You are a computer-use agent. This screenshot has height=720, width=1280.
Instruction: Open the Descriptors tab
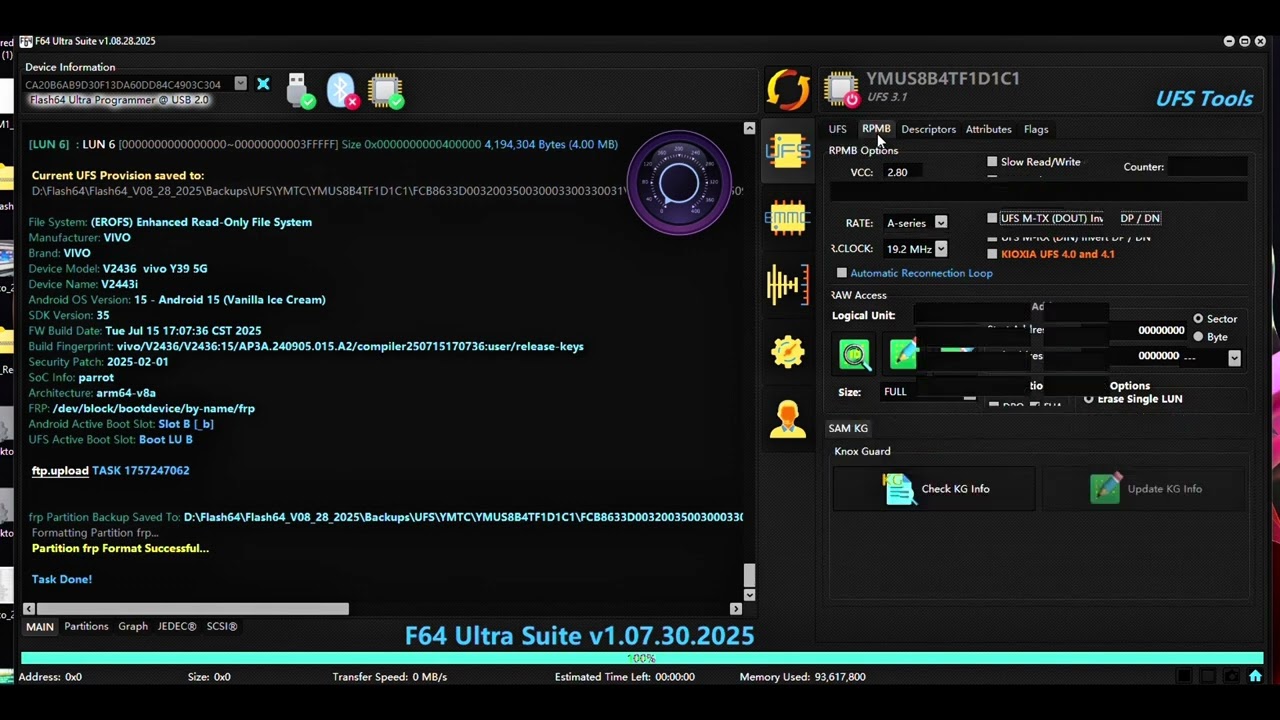[928, 129]
